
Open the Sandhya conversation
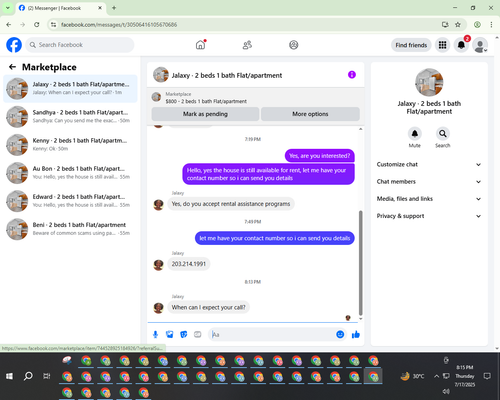tap(70, 117)
